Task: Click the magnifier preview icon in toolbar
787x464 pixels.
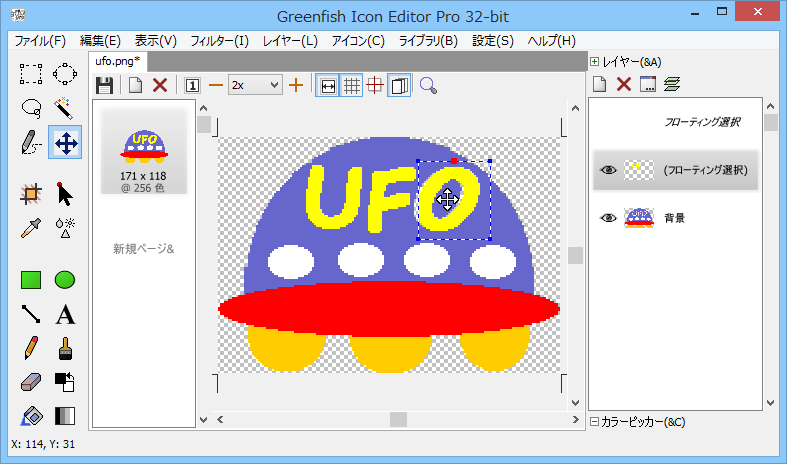Action: (429, 85)
